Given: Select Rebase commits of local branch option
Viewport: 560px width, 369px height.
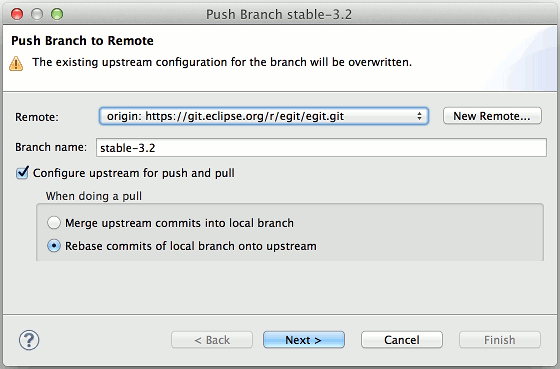Looking at the screenshot, I should pyautogui.click(x=54, y=246).
